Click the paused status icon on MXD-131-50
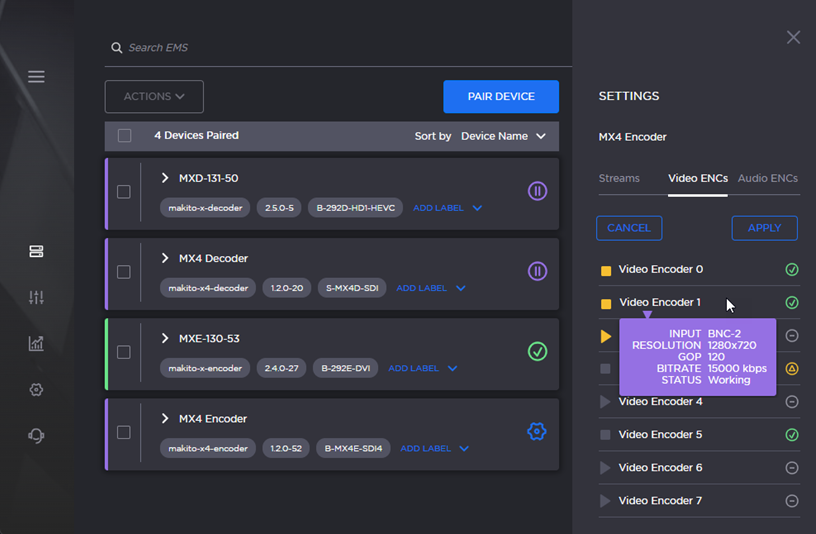The width and height of the screenshot is (816, 534). click(537, 191)
